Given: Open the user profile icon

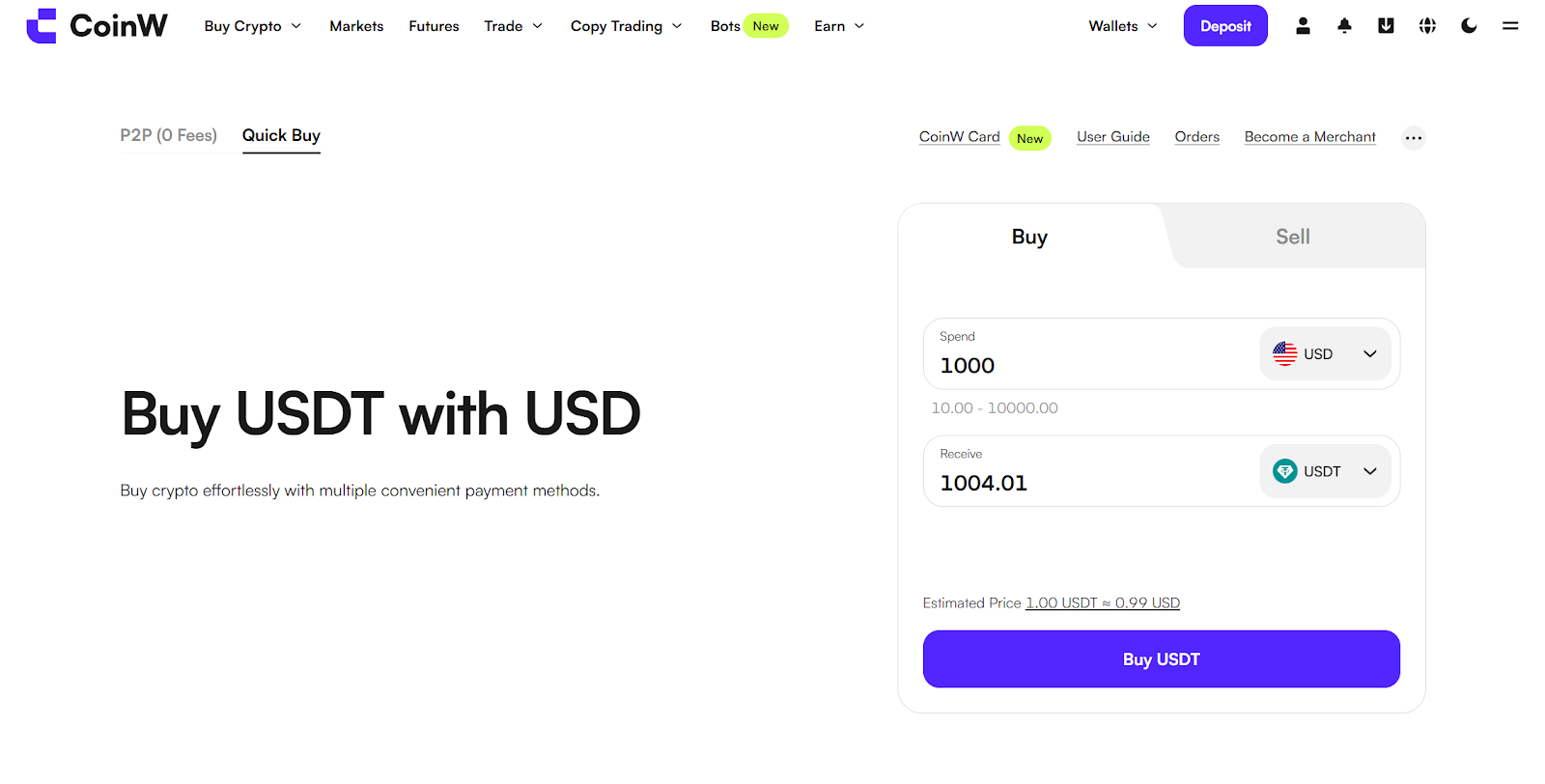Looking at the screenshot, I should pyautogui.click(x=1303, y=26).
